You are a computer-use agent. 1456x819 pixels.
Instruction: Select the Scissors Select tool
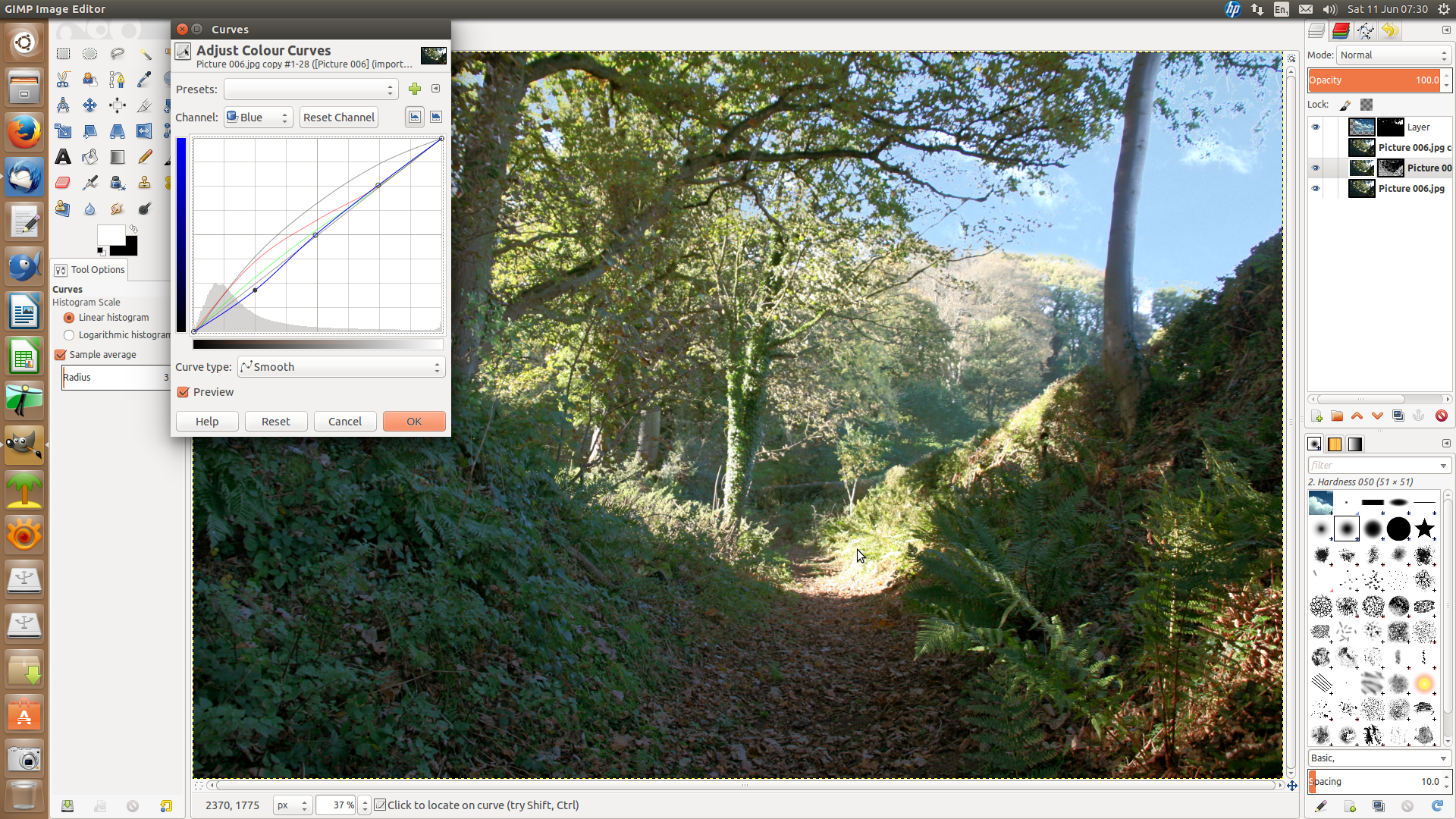pos(63,80)
